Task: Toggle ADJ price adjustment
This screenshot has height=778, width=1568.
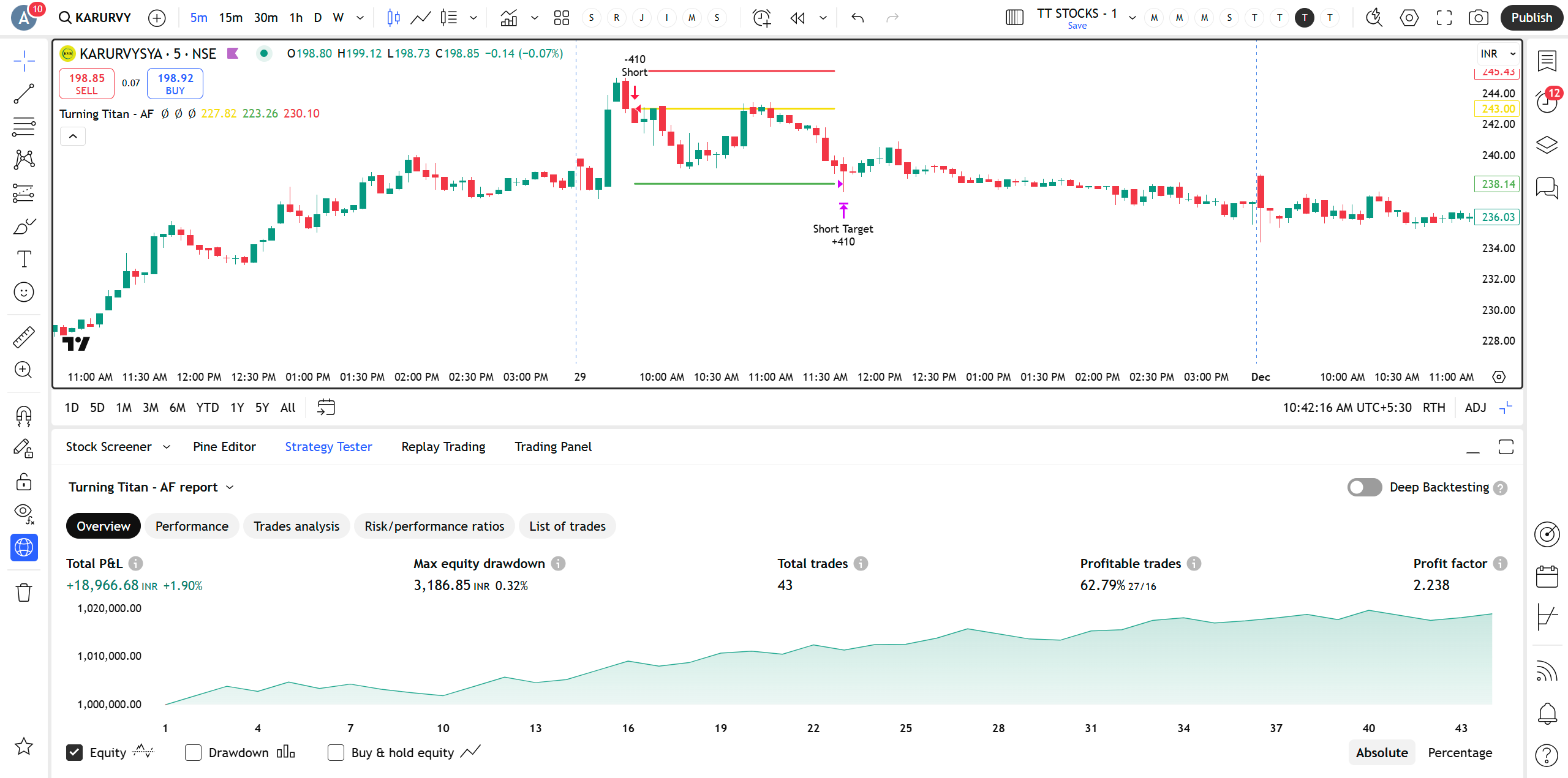Action: (1476, 408)
